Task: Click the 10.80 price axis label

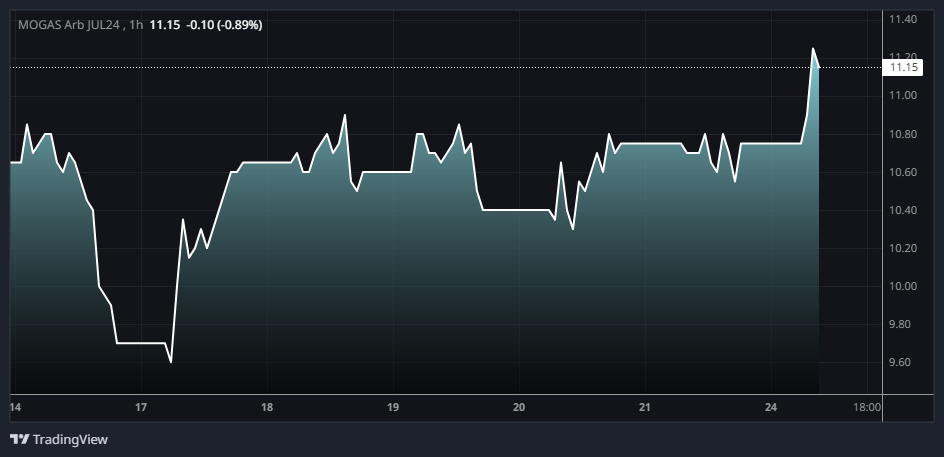Action: coord(903,134)
